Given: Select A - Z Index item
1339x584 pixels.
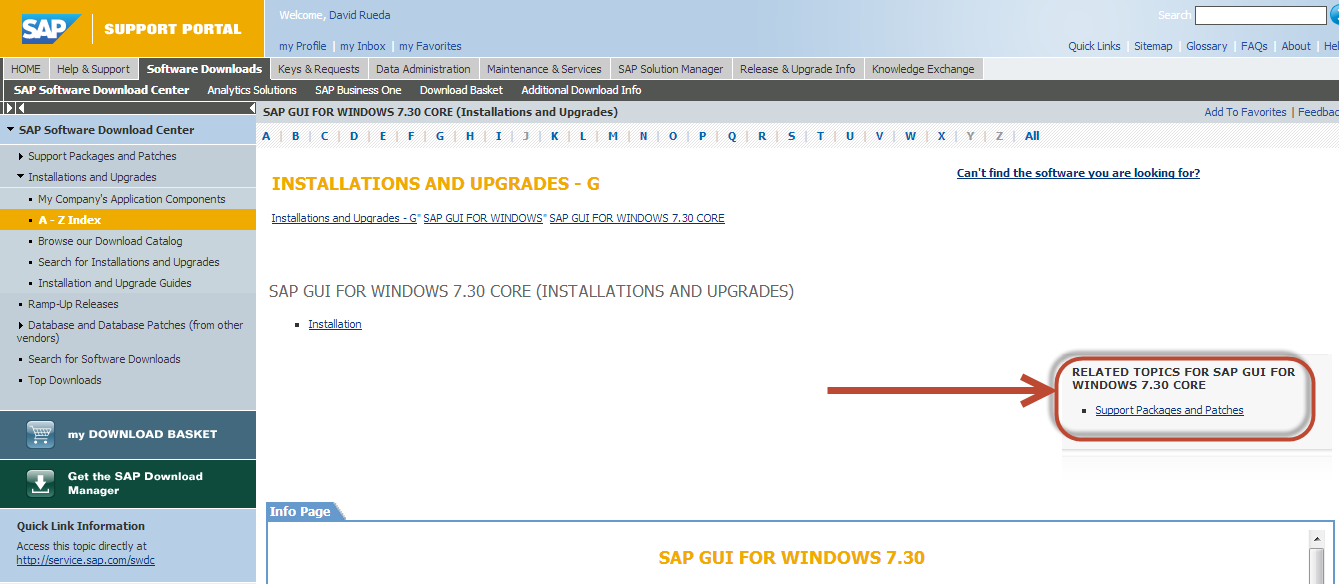Looking at the screenshot, I should click(70, 220).
